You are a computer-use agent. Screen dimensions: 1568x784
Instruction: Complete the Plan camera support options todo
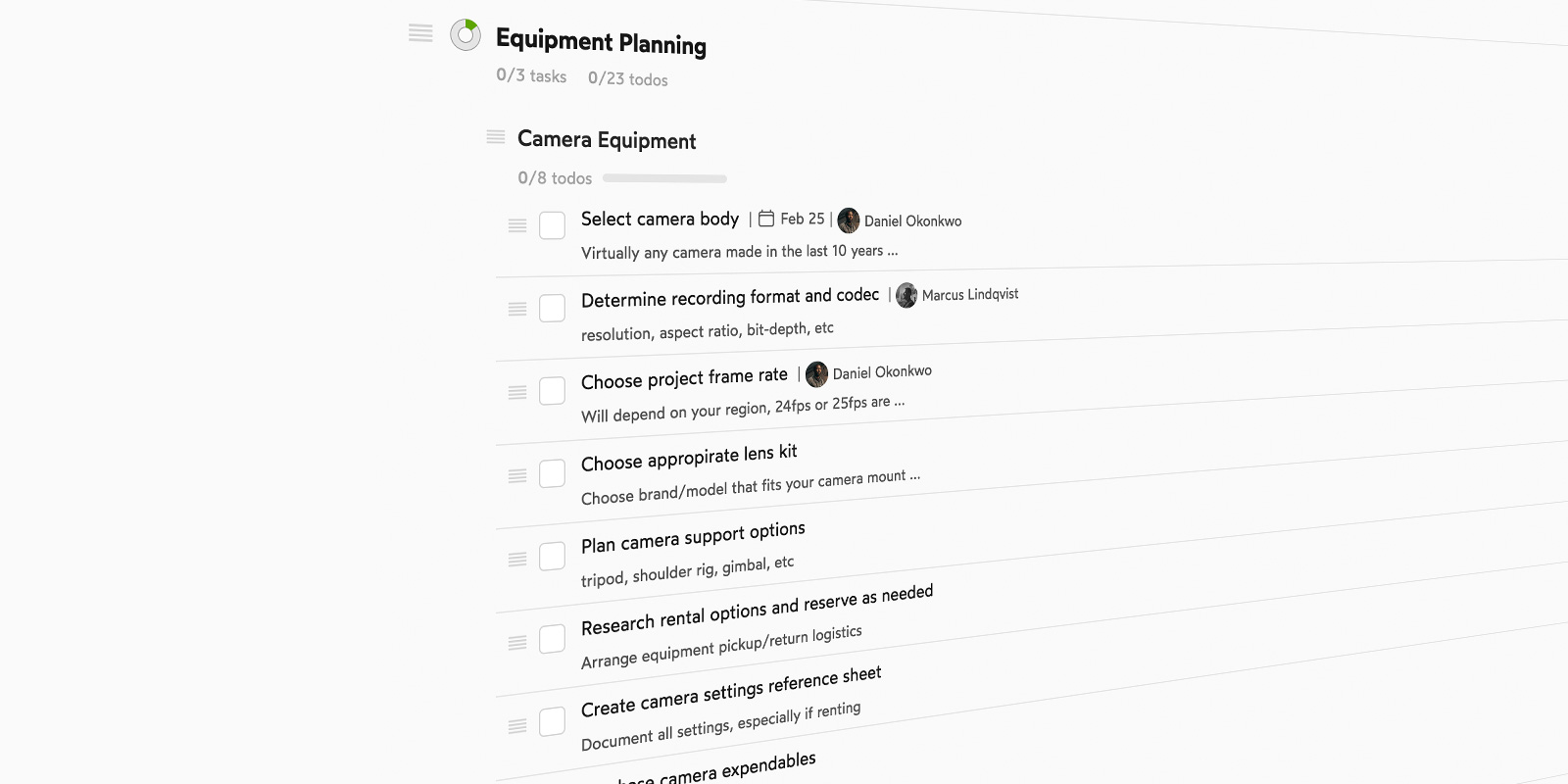pos(553,557)
